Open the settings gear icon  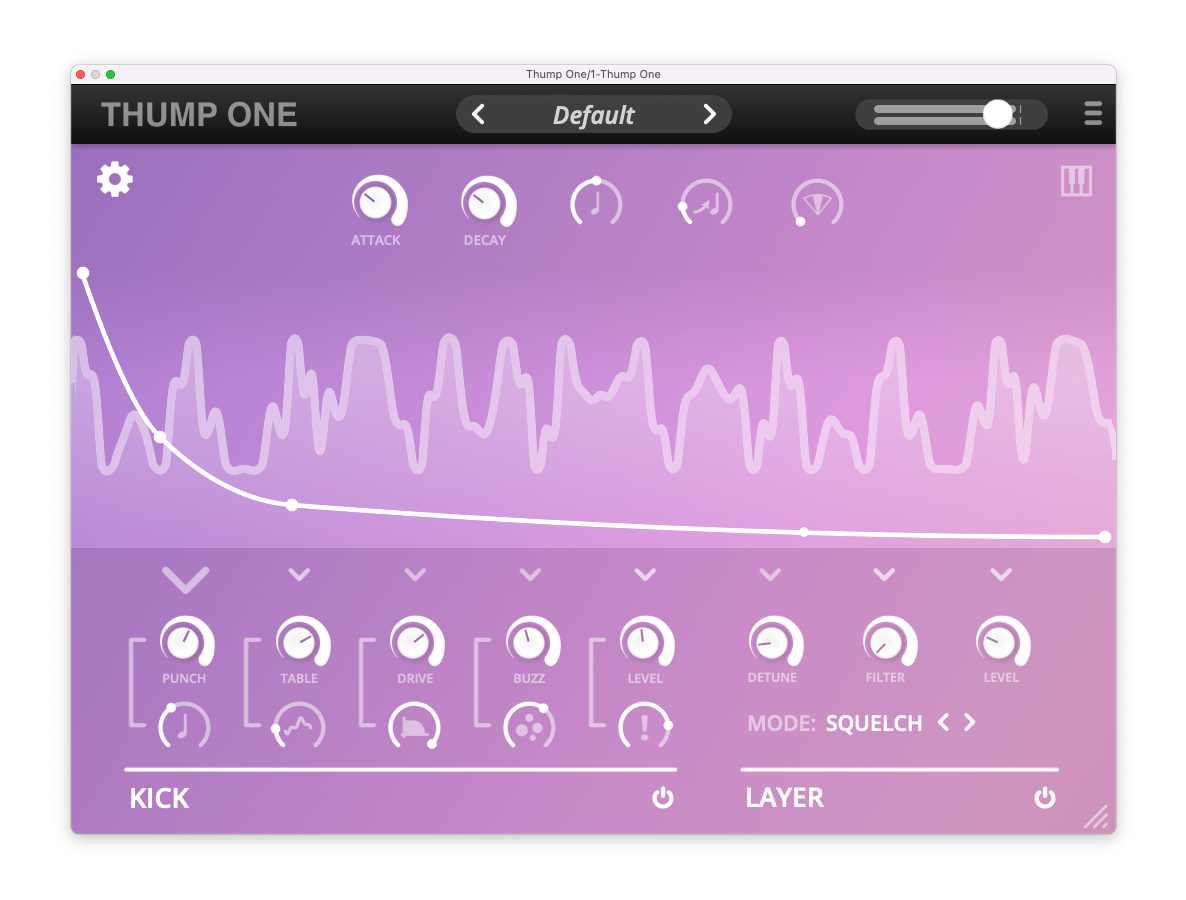click(115, 179)
